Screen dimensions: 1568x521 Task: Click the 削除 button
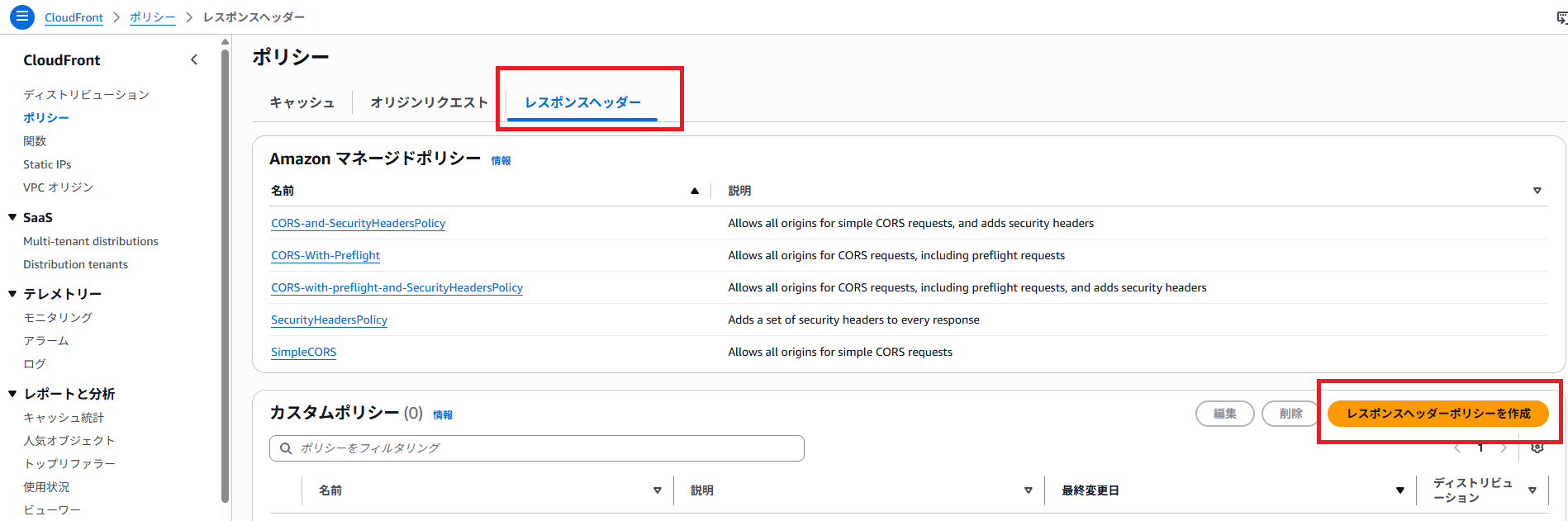(1291, 414)
